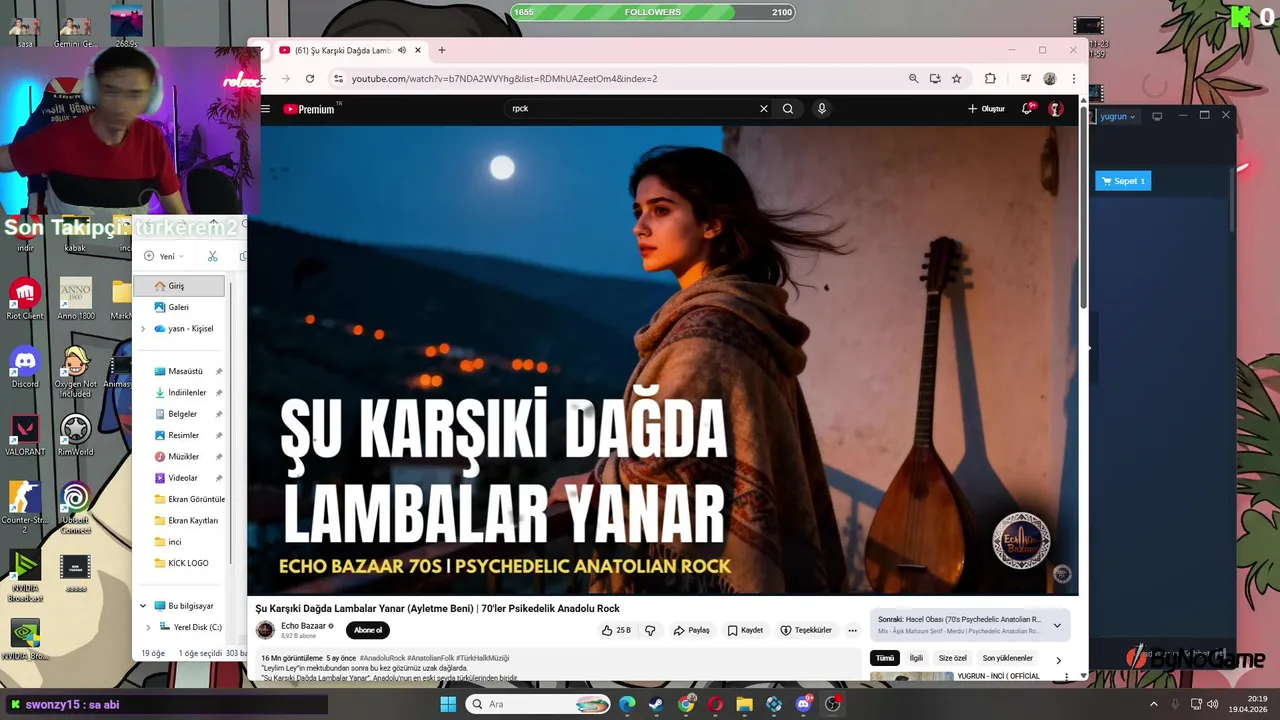1280x720 pixels.
Task: Bookmark this page with the star icon
Action: pos(957,78)
